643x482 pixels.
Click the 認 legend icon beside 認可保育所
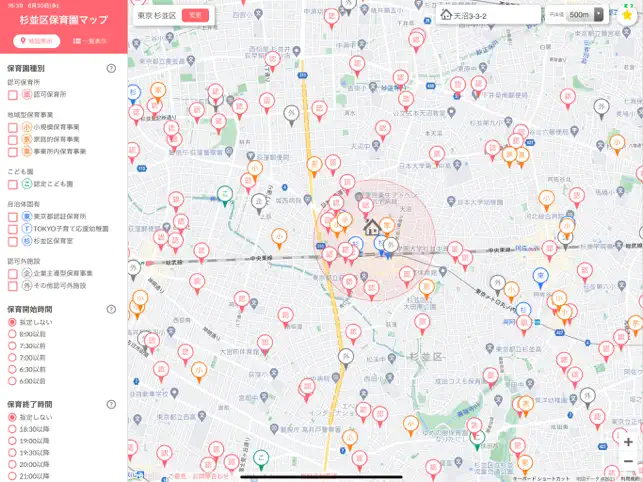[27, 95]
